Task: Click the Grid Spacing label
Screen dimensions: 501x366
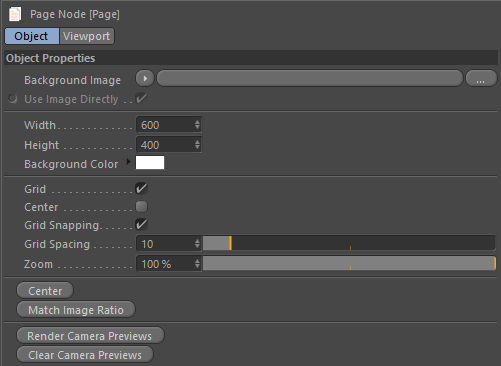Action: [57, 244]
